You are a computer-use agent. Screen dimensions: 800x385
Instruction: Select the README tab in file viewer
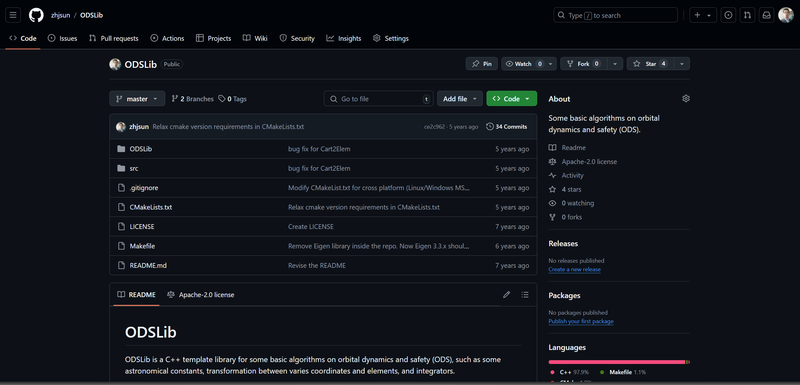[136, 295]
